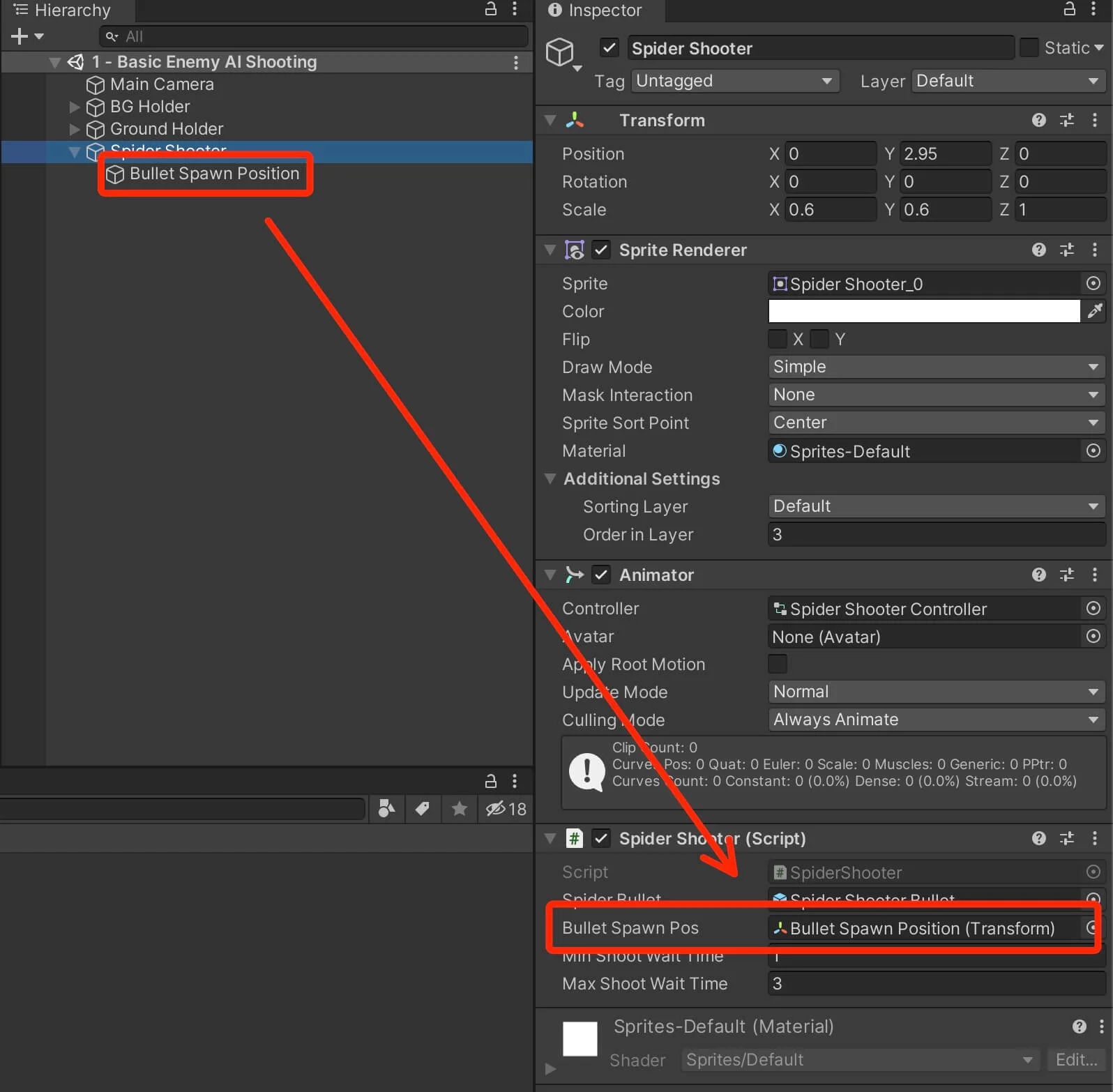Click the white Color swatch
The width and height of the screenshot is (1113, 1092).
coord(924,311)
